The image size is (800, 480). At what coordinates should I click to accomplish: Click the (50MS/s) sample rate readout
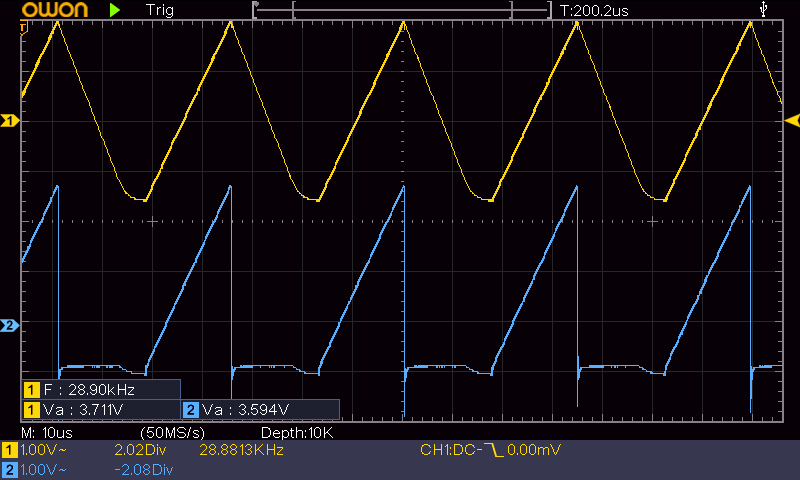pos(172,433)
